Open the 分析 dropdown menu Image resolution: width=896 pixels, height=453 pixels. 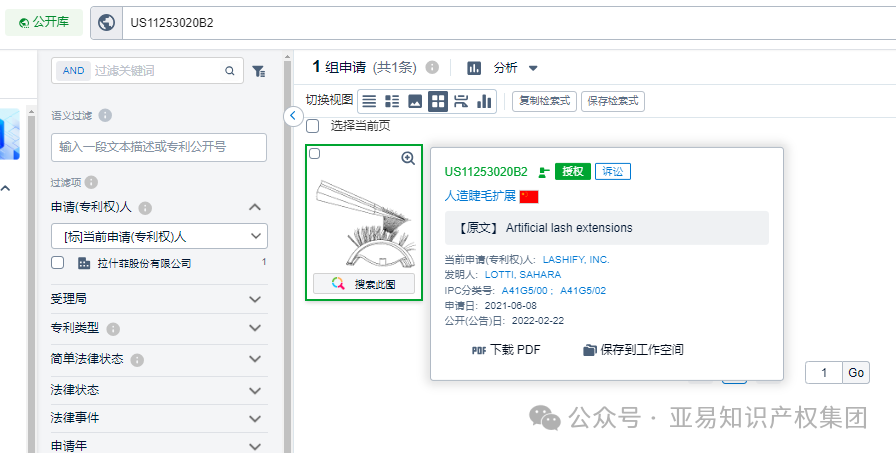click(515, 68)
